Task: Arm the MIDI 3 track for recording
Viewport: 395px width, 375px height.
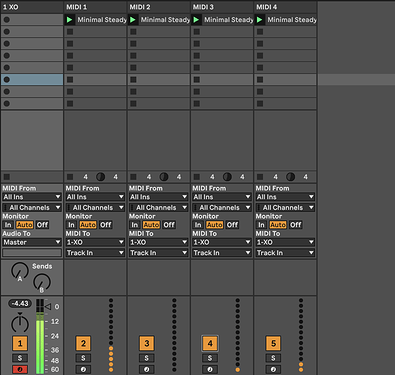Action: point(210,369)
